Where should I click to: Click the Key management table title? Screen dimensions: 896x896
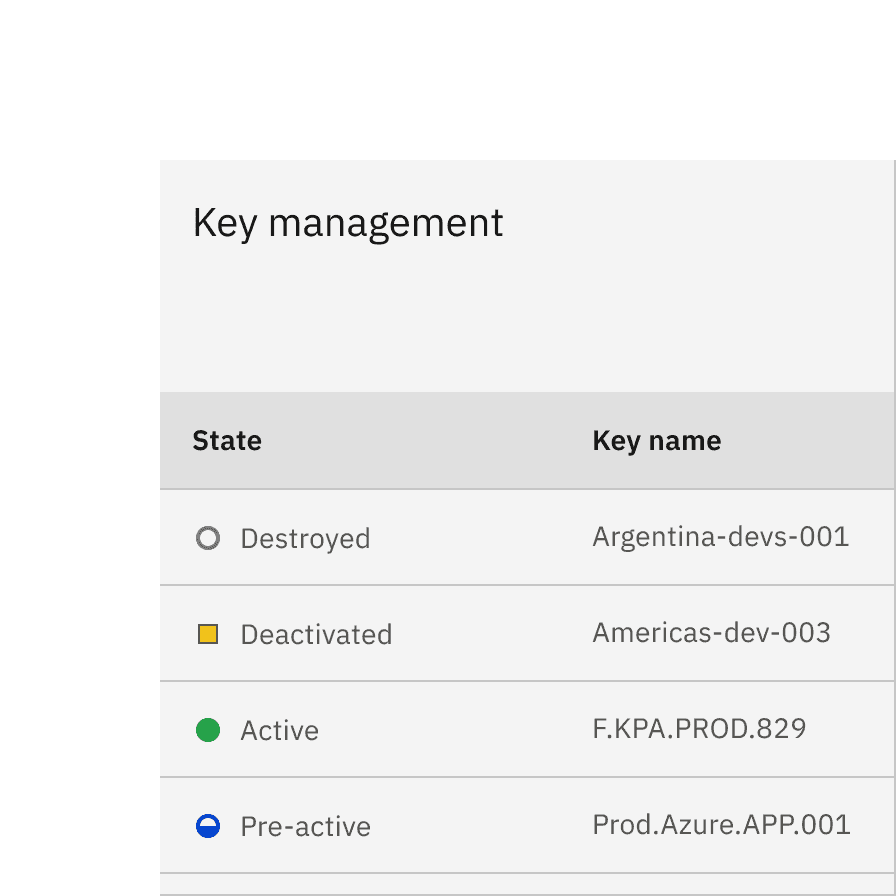(348, 223)
